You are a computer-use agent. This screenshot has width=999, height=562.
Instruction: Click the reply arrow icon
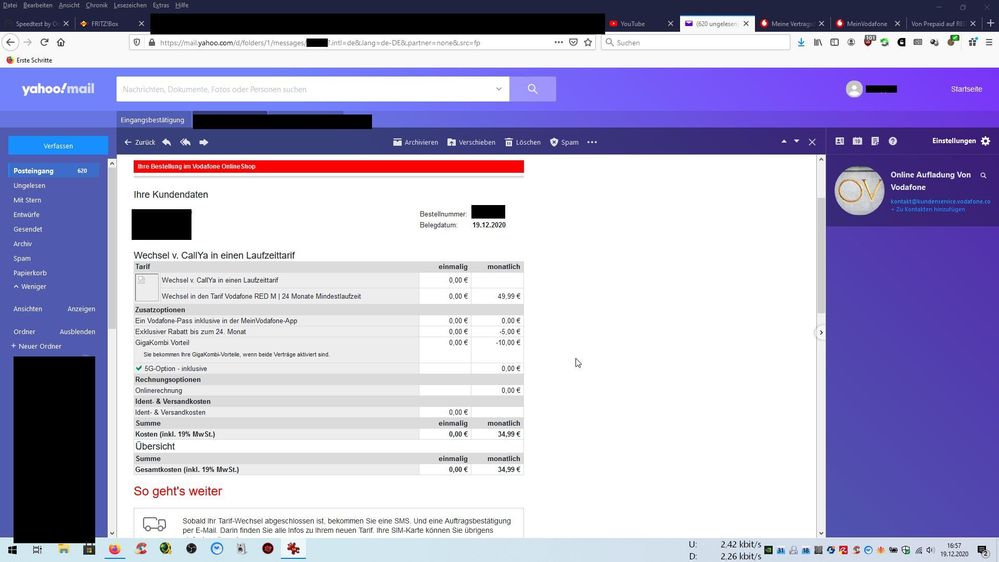tap(166, 142)
